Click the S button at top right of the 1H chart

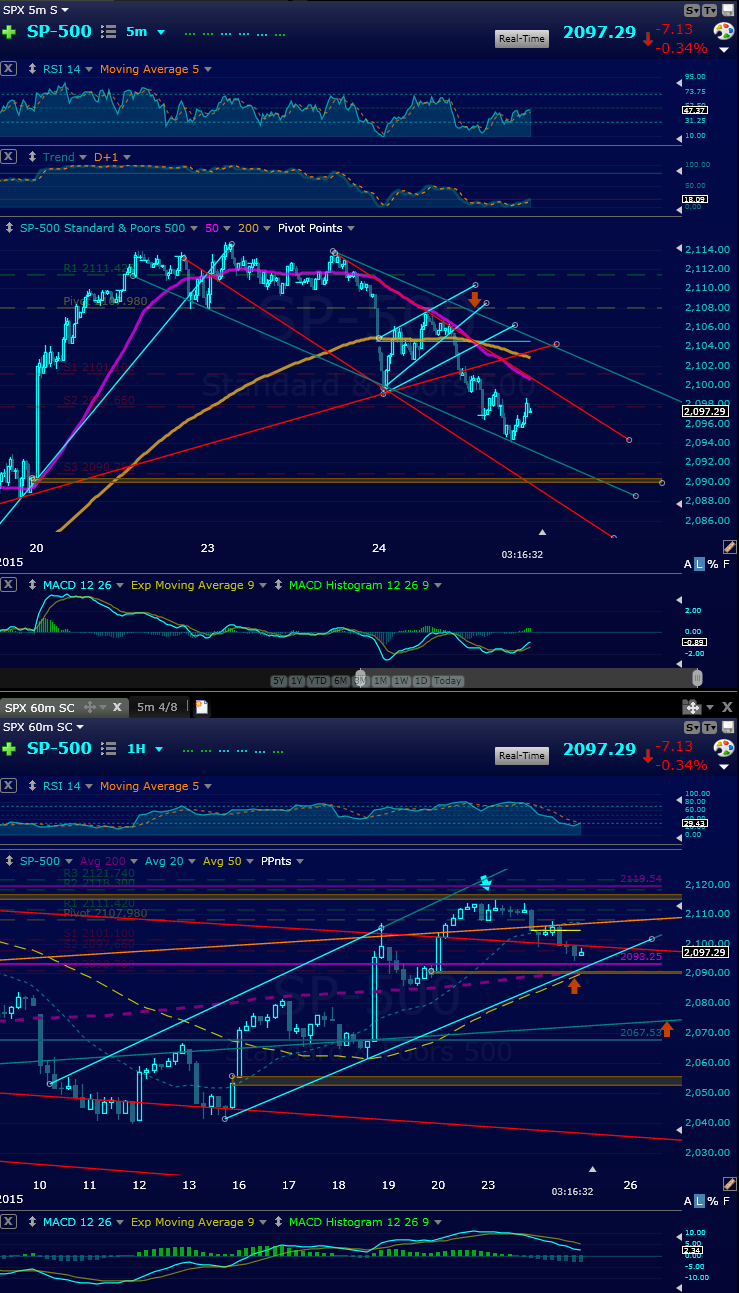pyautogui.click(x=692, y=726)
